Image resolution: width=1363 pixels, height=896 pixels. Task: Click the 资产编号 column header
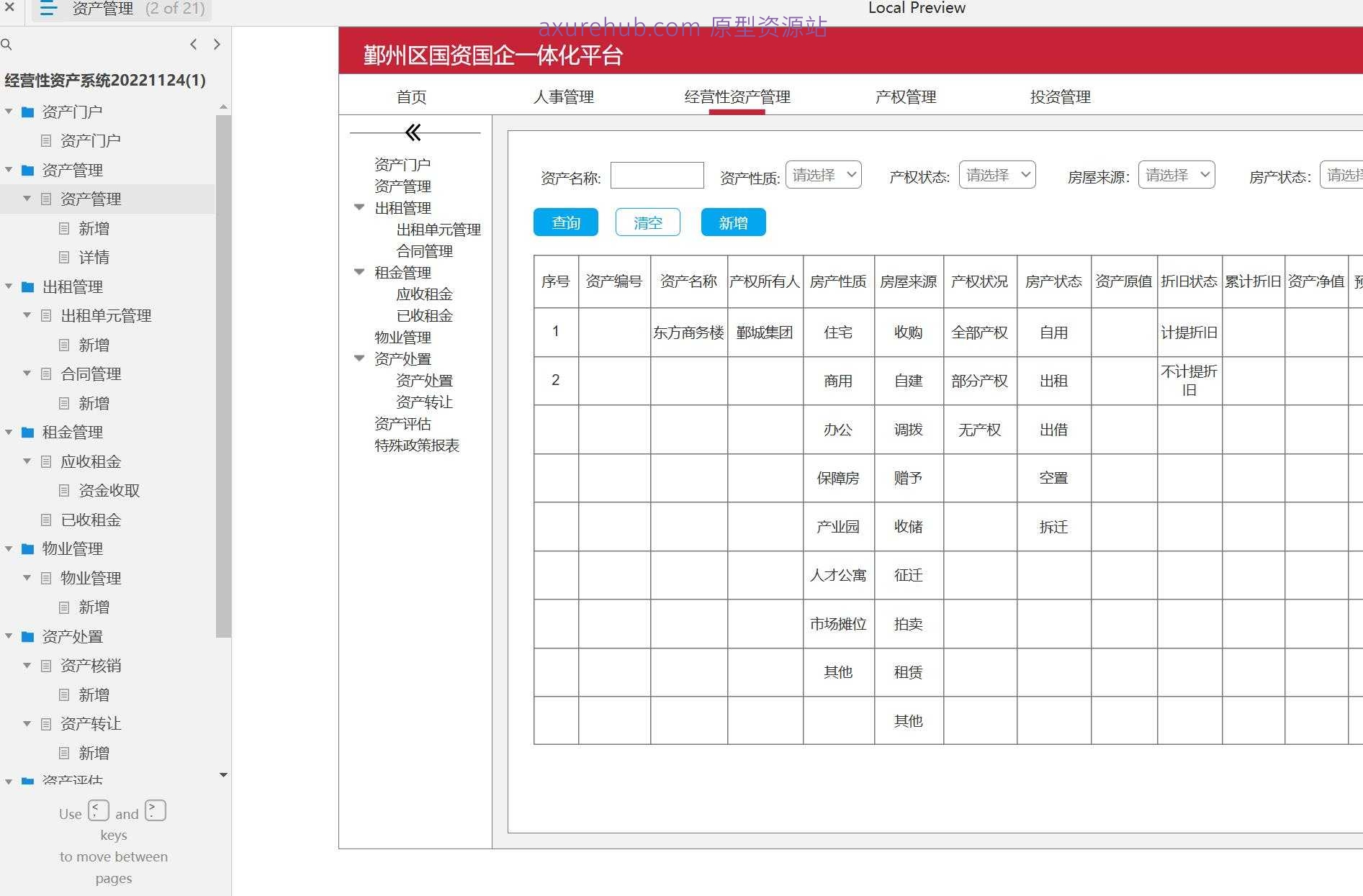[x=614, y=281]
